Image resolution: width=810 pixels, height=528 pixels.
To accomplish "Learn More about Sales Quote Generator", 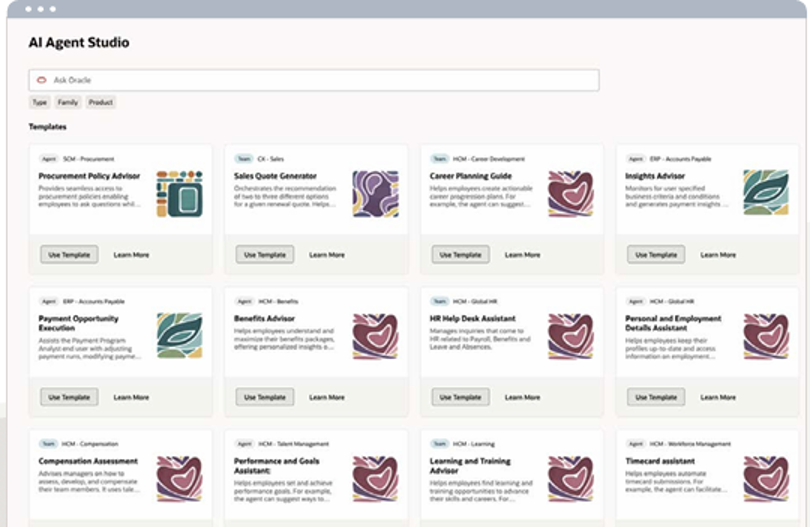I will tap(327, 255).
